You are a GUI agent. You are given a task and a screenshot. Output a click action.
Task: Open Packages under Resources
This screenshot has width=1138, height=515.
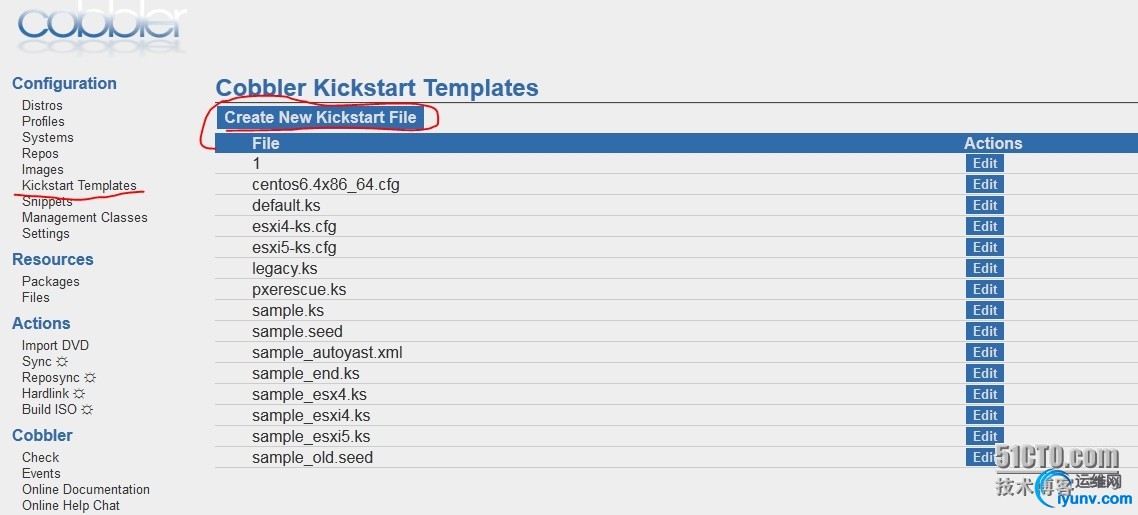[x=50, y=281]
